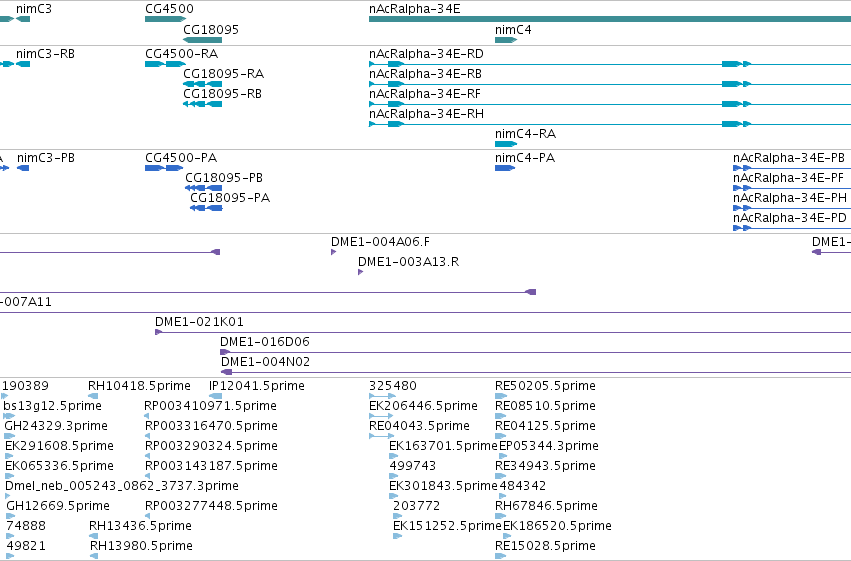
Task: Click the CG18095-PA protein glyph
Action: (206, 208)
